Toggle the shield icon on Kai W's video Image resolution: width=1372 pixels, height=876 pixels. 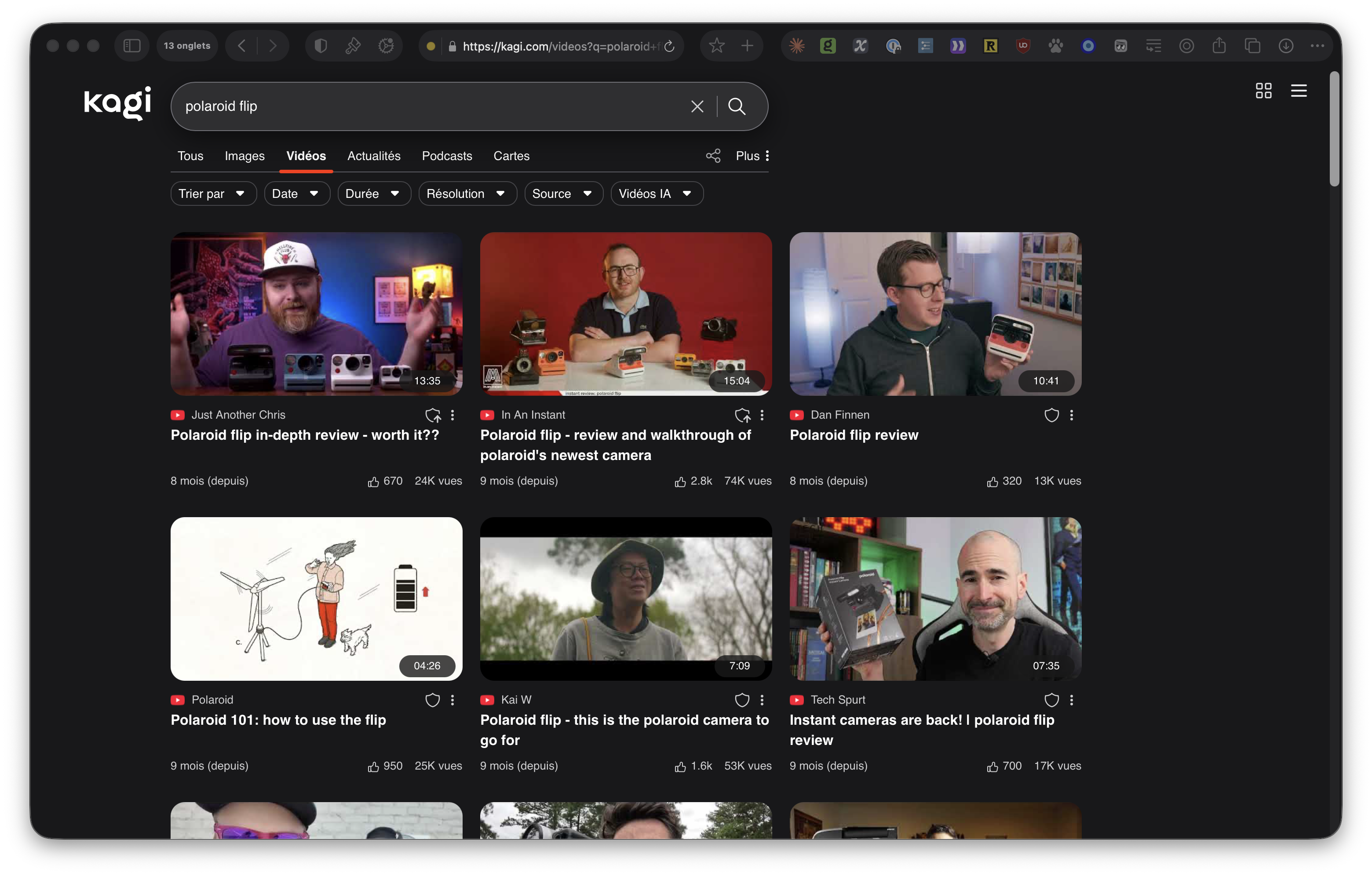tap(742, 700)
